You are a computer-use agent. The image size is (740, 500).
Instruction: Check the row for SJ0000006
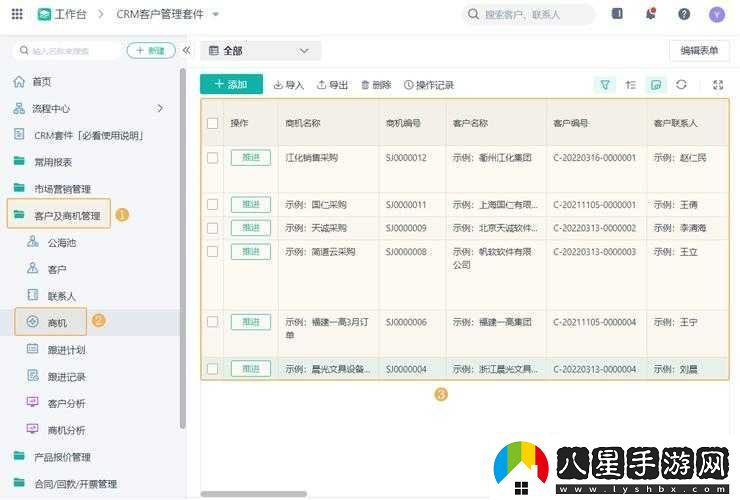pos(212,322)
